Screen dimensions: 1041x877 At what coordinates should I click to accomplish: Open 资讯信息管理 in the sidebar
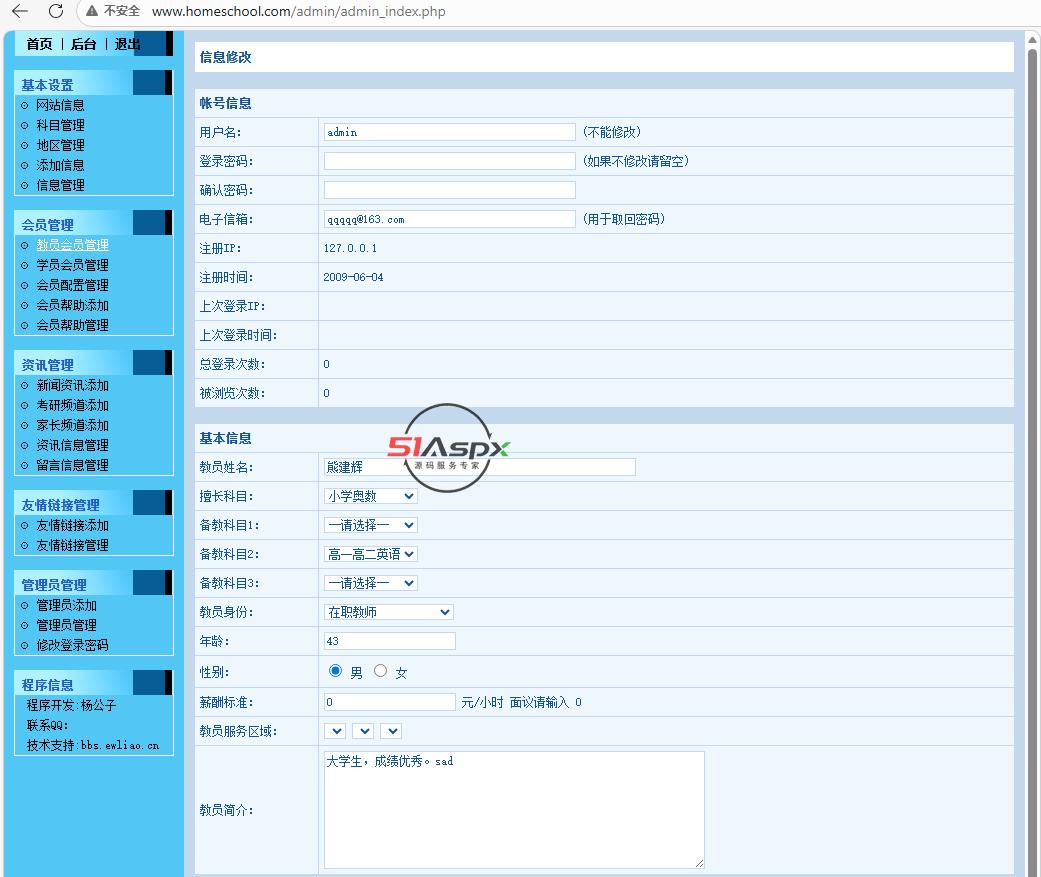pos(72,445)
